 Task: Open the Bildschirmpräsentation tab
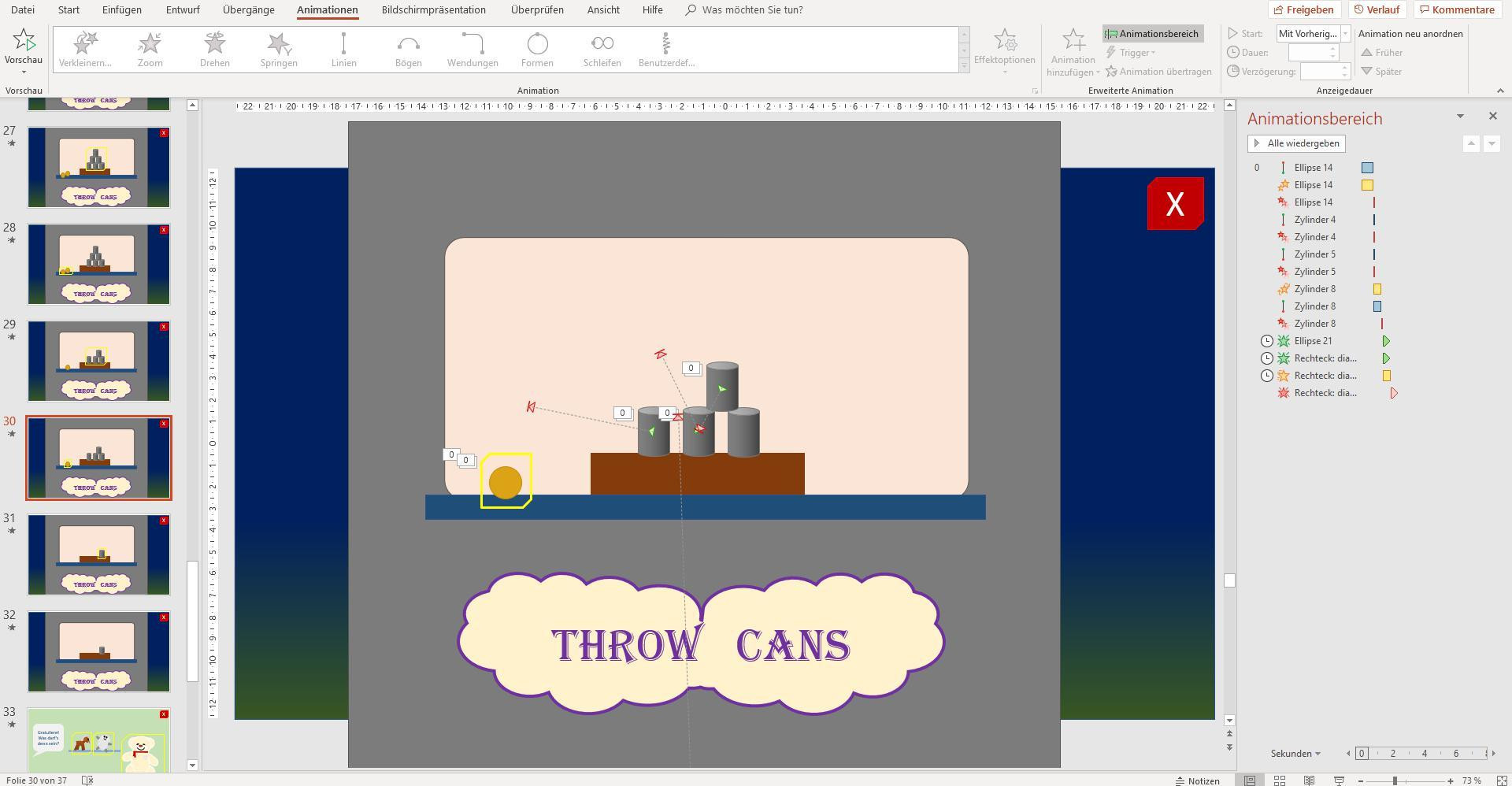pyautogui.click(x=434, y=10)
